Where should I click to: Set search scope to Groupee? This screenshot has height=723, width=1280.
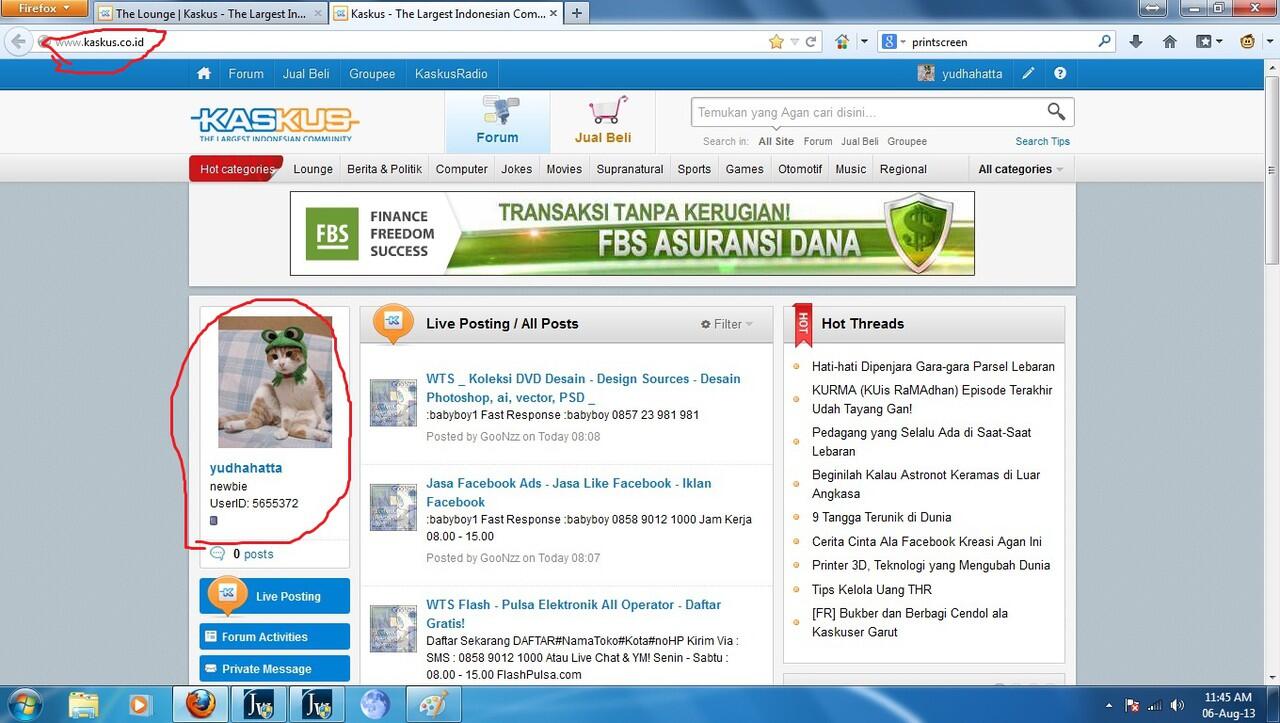[907, 142]
